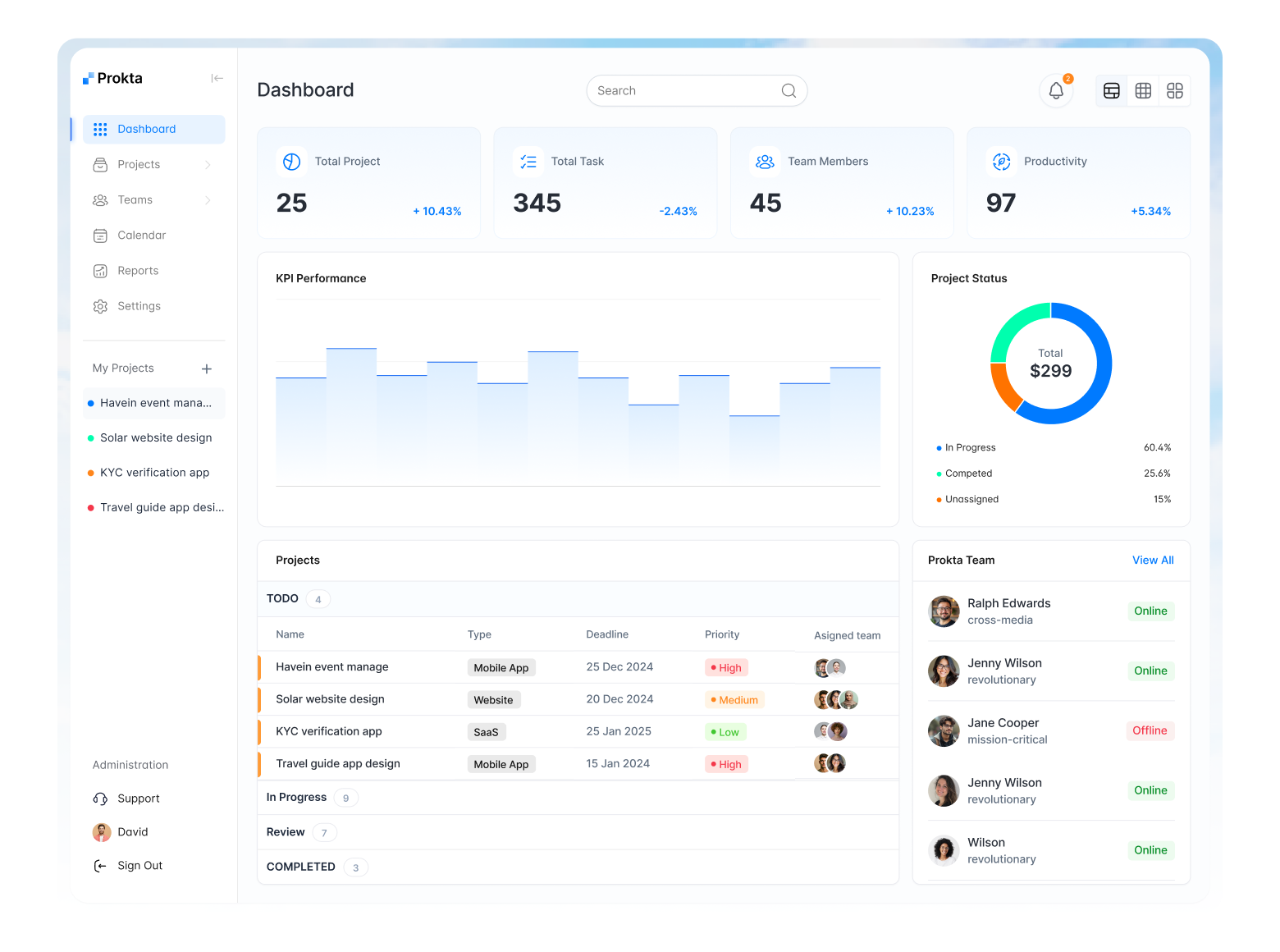Viewport: 1280px width, 952px height.
Task: Expand the In Progress project group
Action: tap(297, 798)
